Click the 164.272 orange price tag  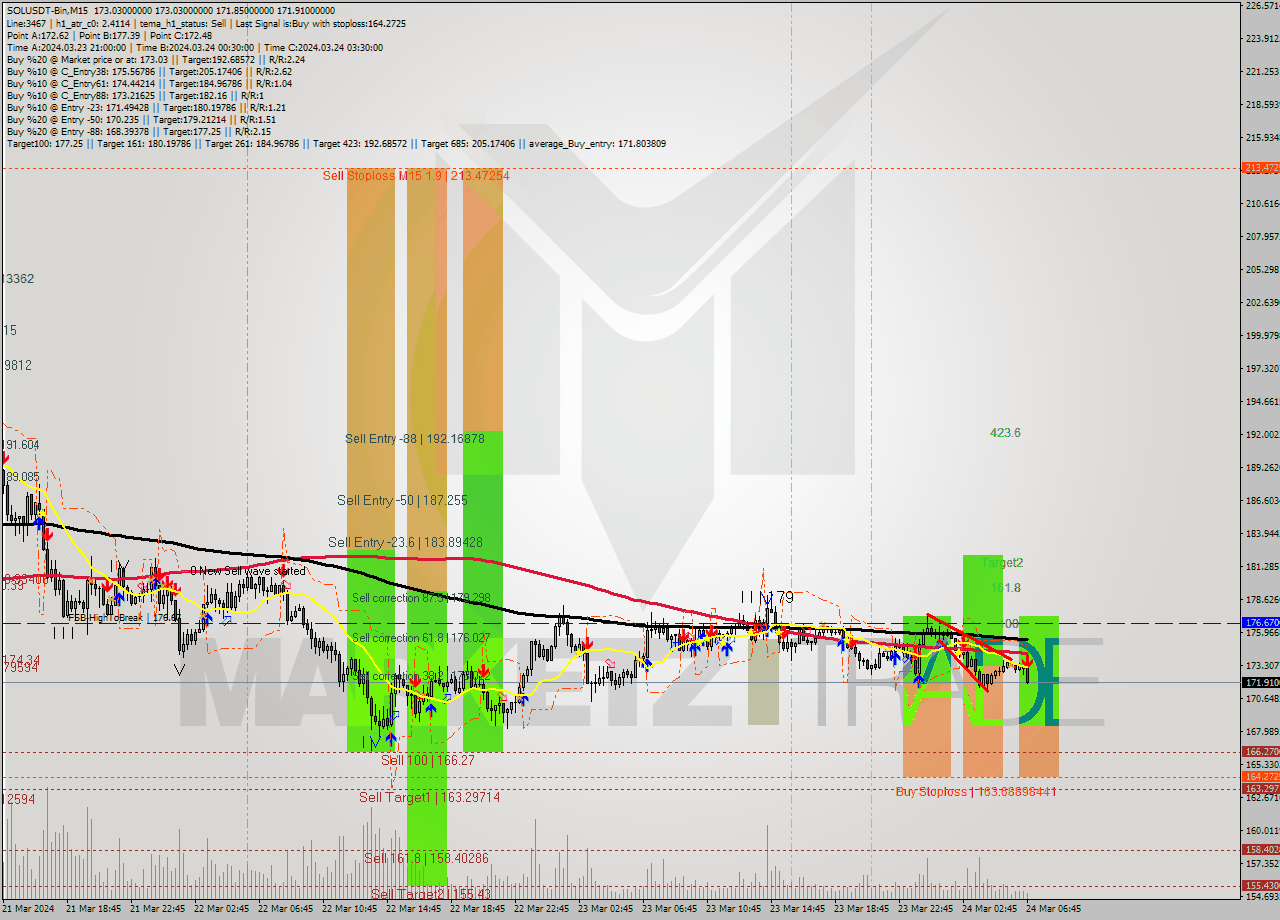tap(1260, 776)
